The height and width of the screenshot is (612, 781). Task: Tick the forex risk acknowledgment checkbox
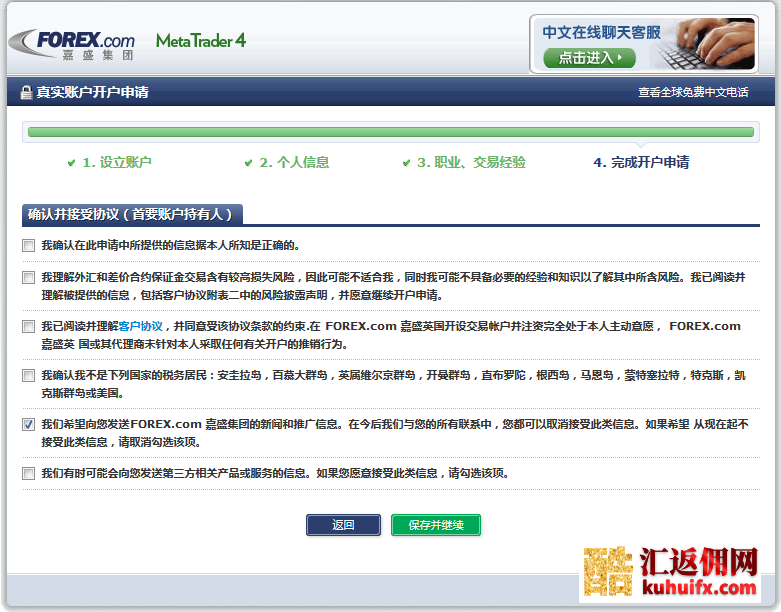28,278
